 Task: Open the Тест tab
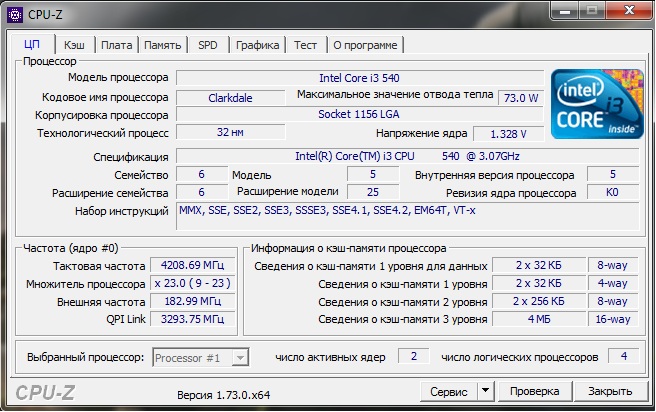click(305, 45)
